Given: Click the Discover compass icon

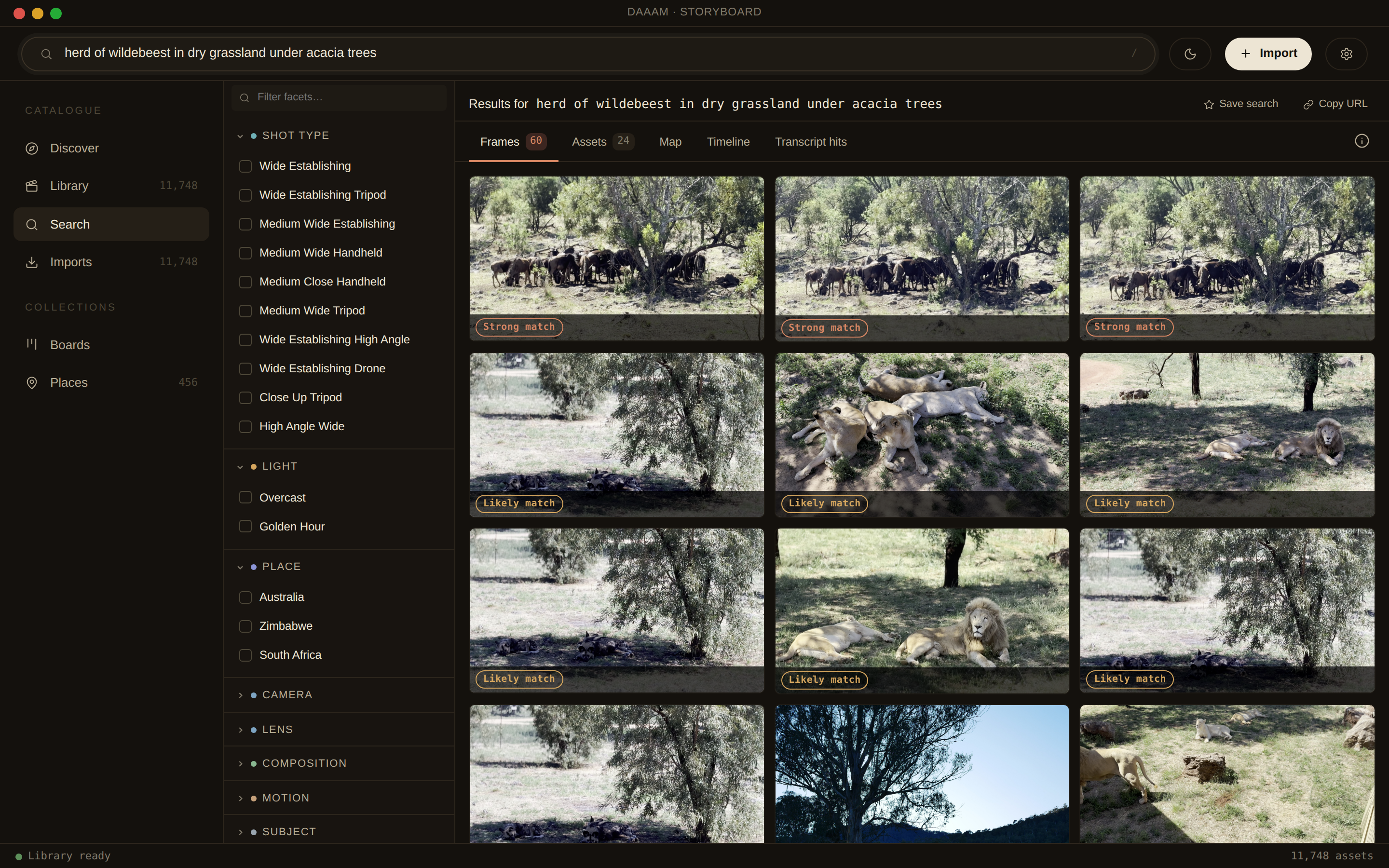Looking at the screenshot, I should (32, 149).
